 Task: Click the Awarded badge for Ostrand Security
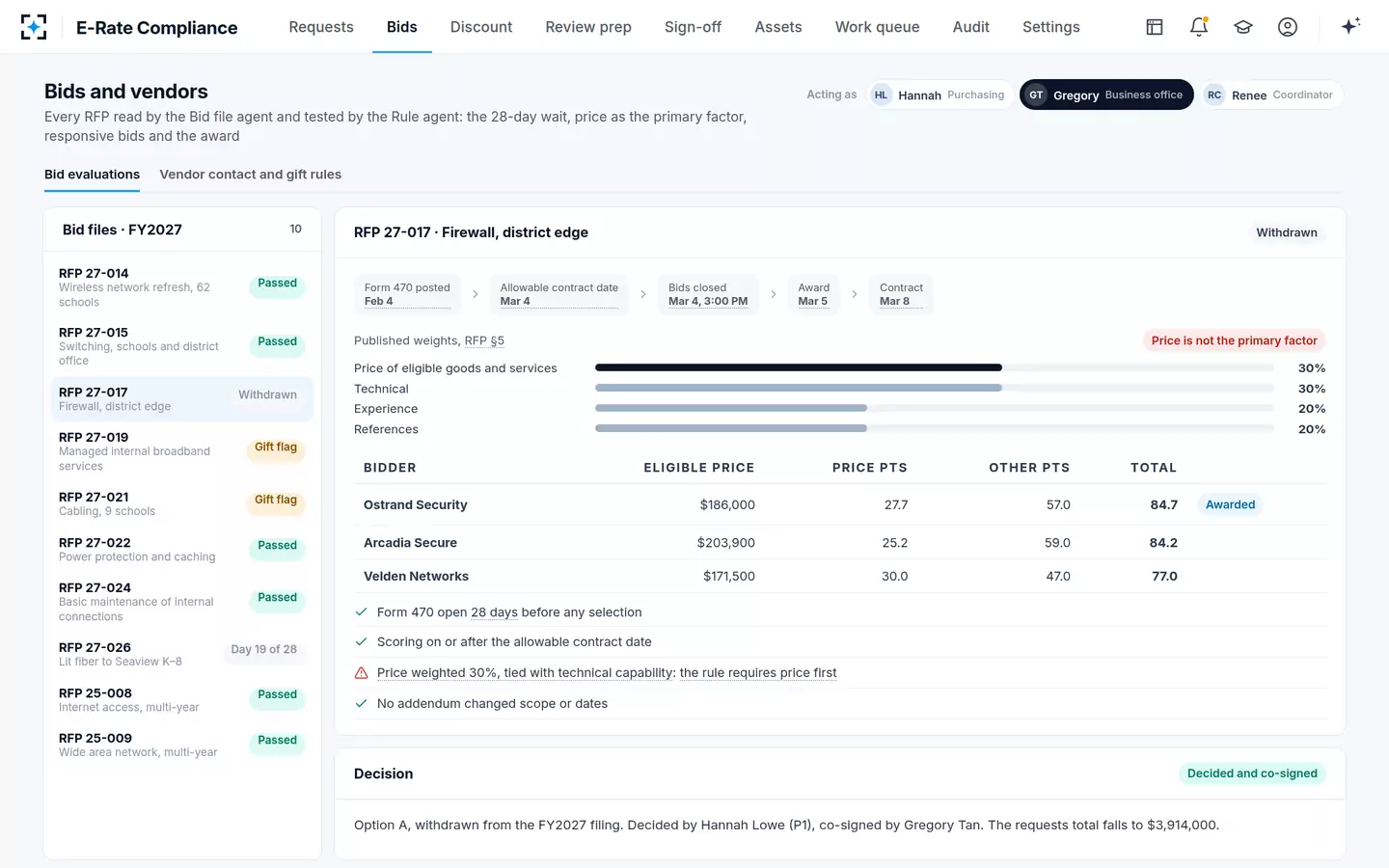pos(1230,504)
